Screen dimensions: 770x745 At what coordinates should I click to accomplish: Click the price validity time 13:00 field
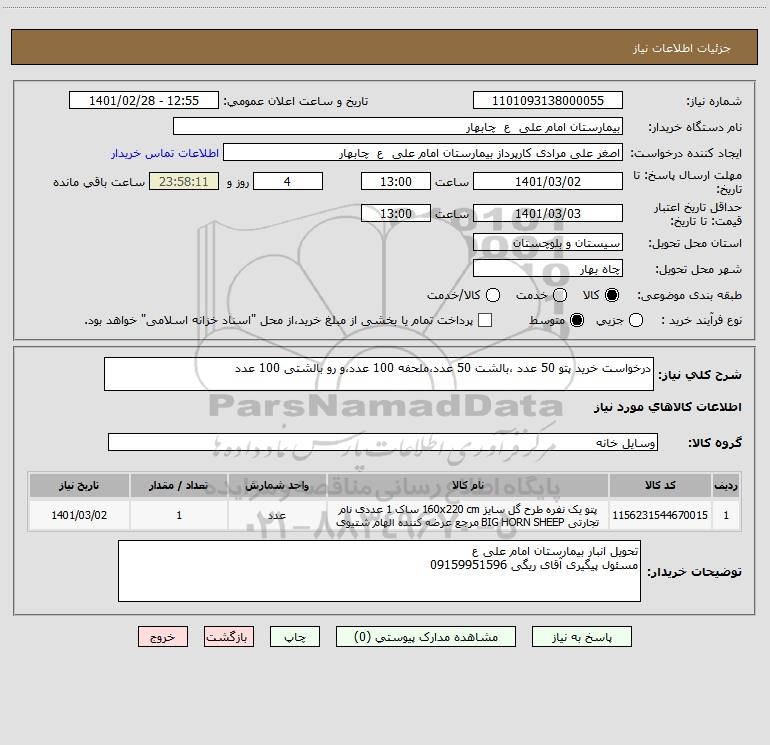click(396, 214)
